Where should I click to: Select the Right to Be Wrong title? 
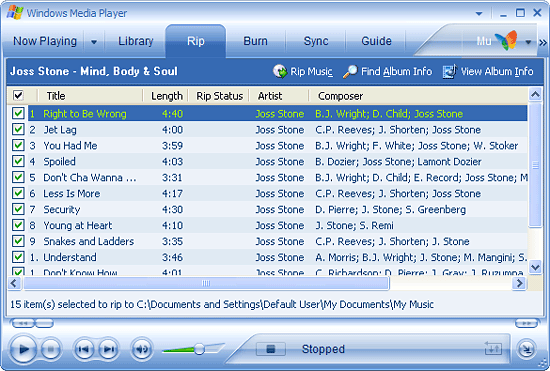pos(85,114)
